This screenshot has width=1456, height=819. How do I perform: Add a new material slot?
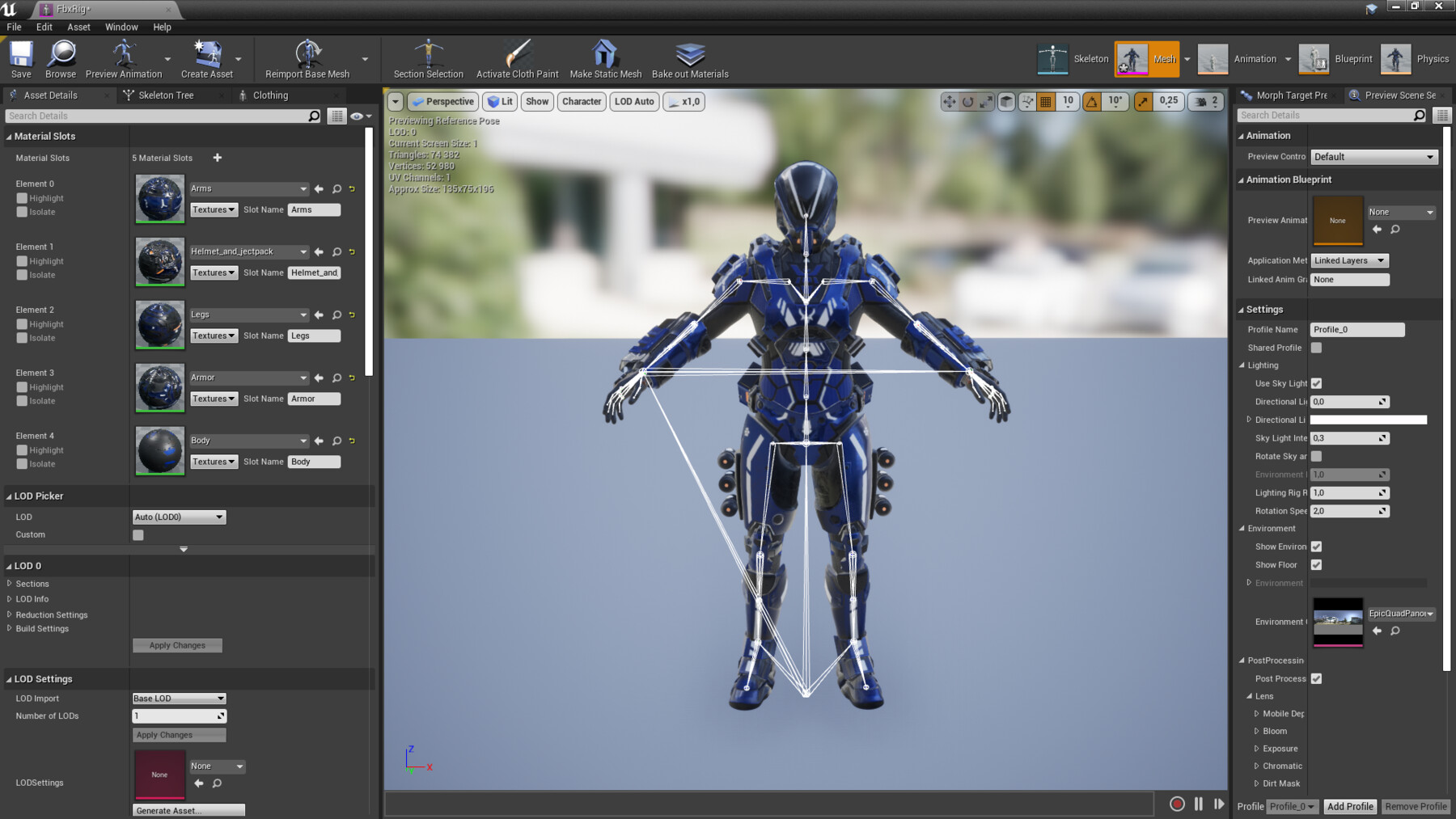pos(217,158)
